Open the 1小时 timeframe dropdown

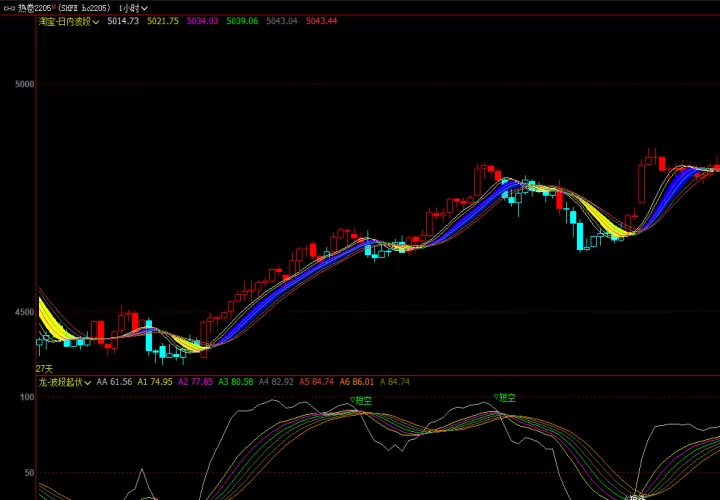[134, 8]
